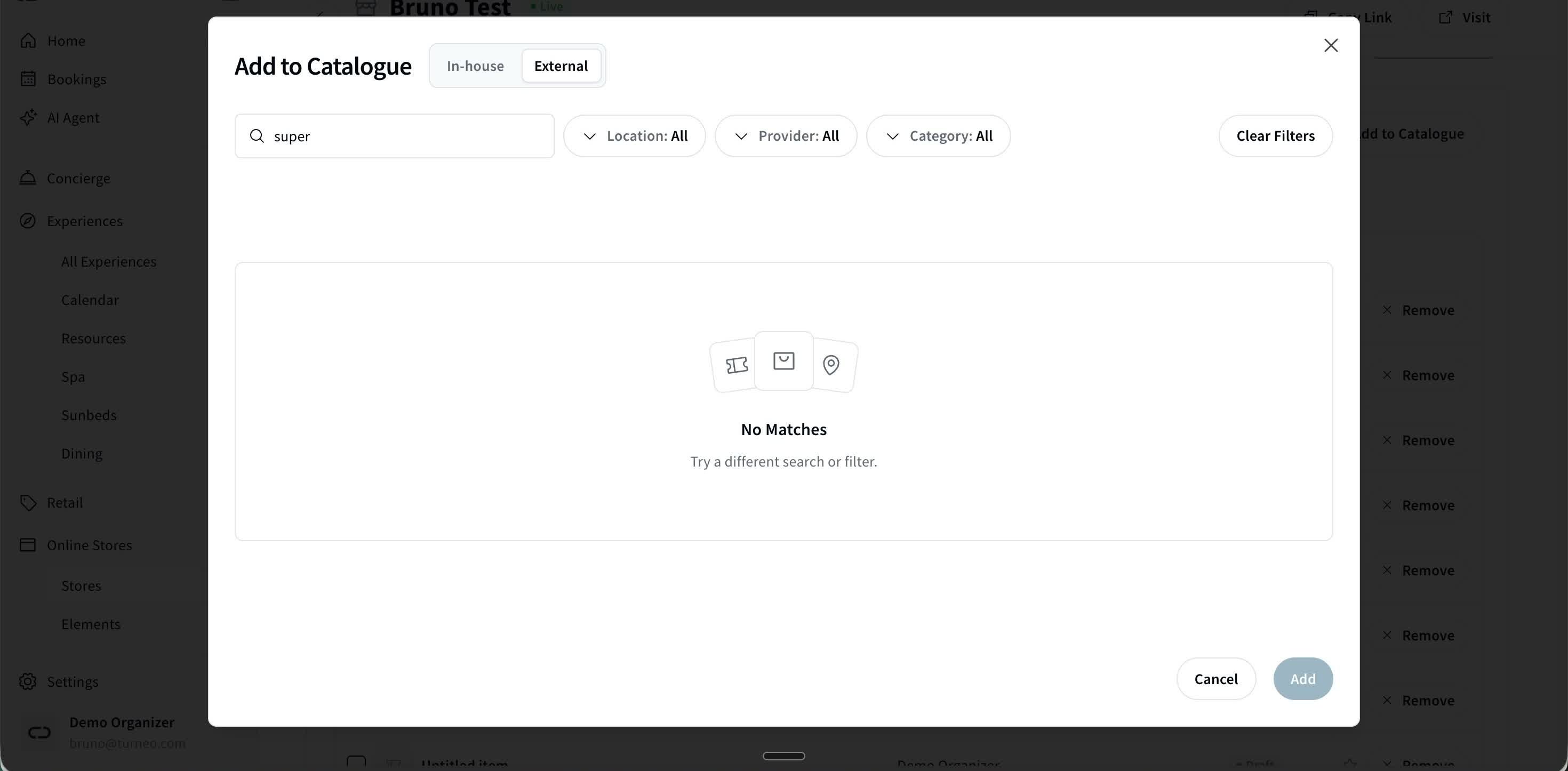Viewport: 1568px width, 771px height.
Task: Open the Bookings calendar icon
Action: click(x=28, y=78)
